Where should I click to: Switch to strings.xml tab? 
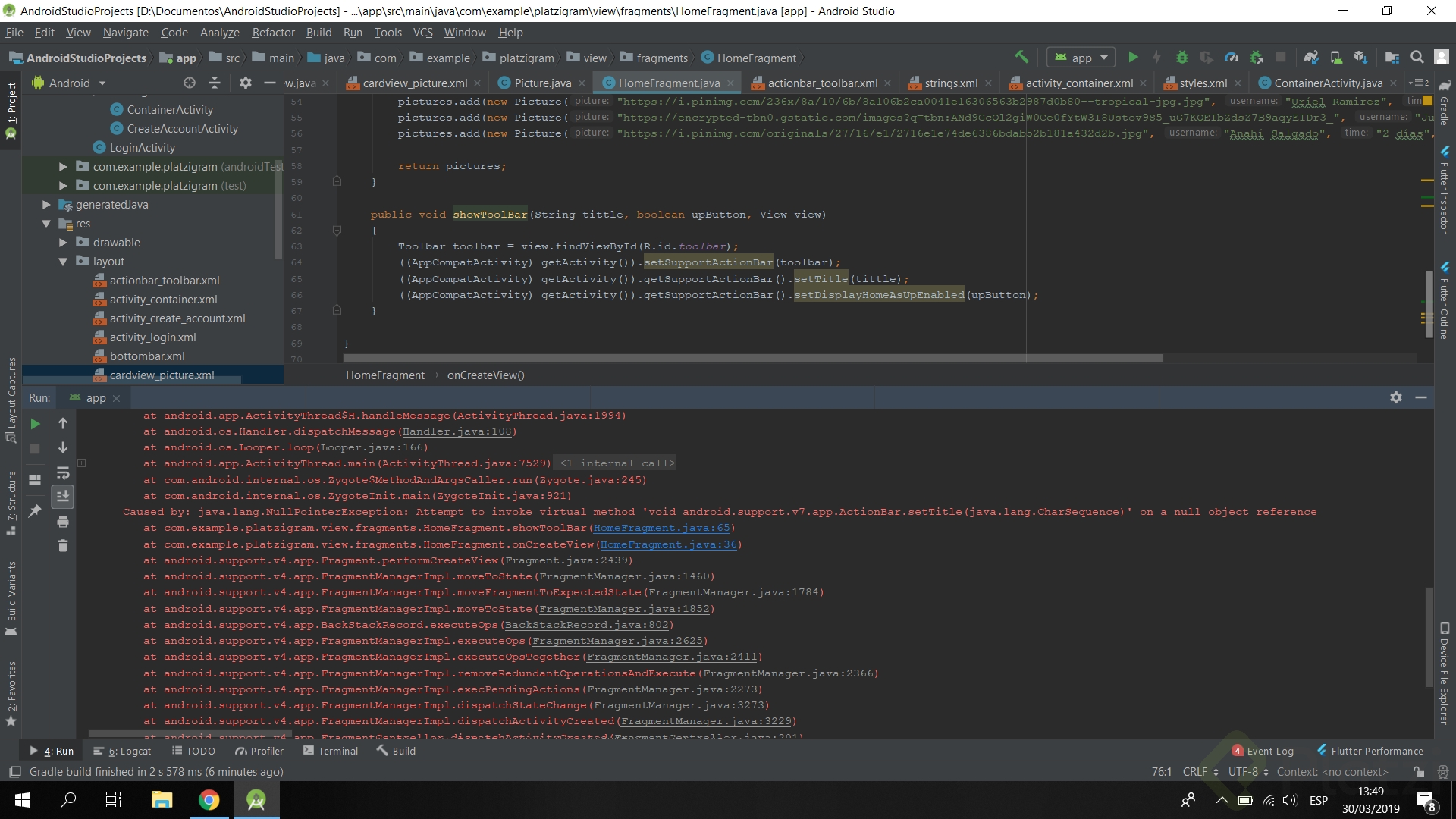click(950, 83)
